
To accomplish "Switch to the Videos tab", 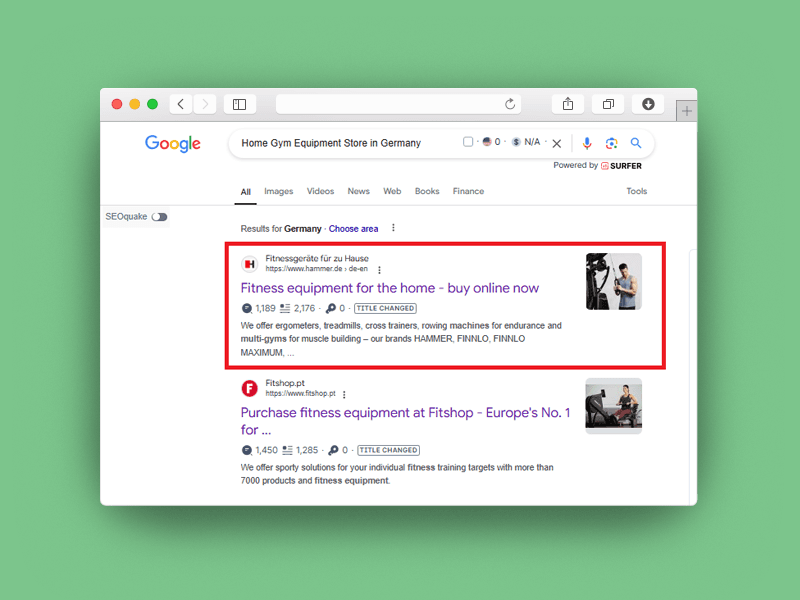I will (x=320, y=191).
